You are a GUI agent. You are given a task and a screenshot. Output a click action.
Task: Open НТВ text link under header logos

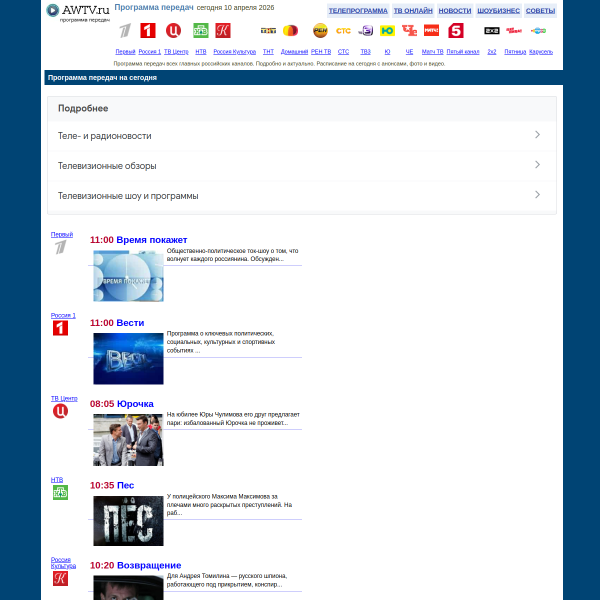click(201, 52)
